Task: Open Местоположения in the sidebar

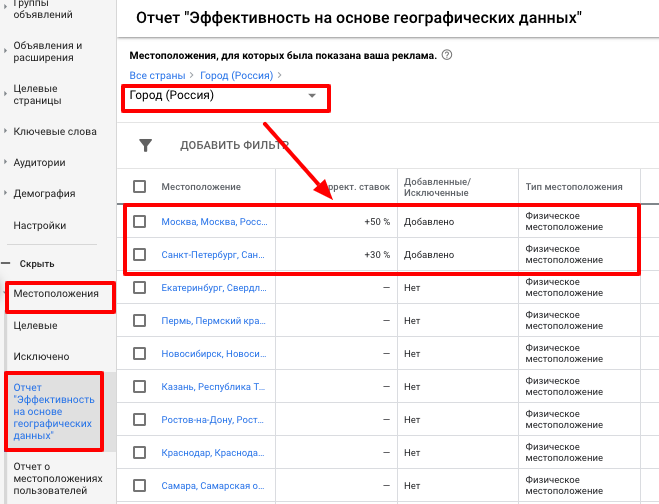Action: (x=56, y=294)
